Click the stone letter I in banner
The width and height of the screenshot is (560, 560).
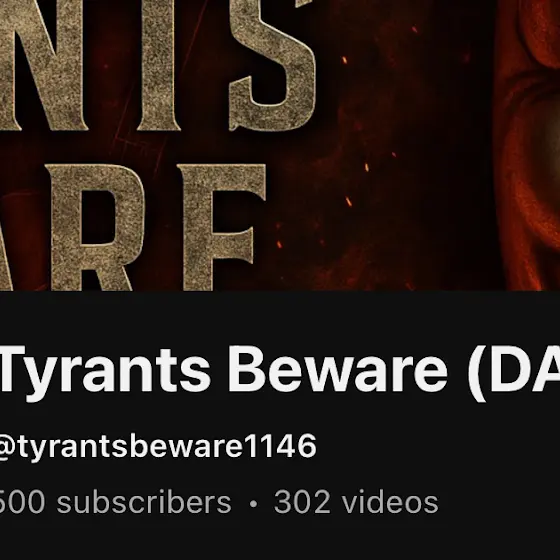pyautogui.click(x=159, y=64)
